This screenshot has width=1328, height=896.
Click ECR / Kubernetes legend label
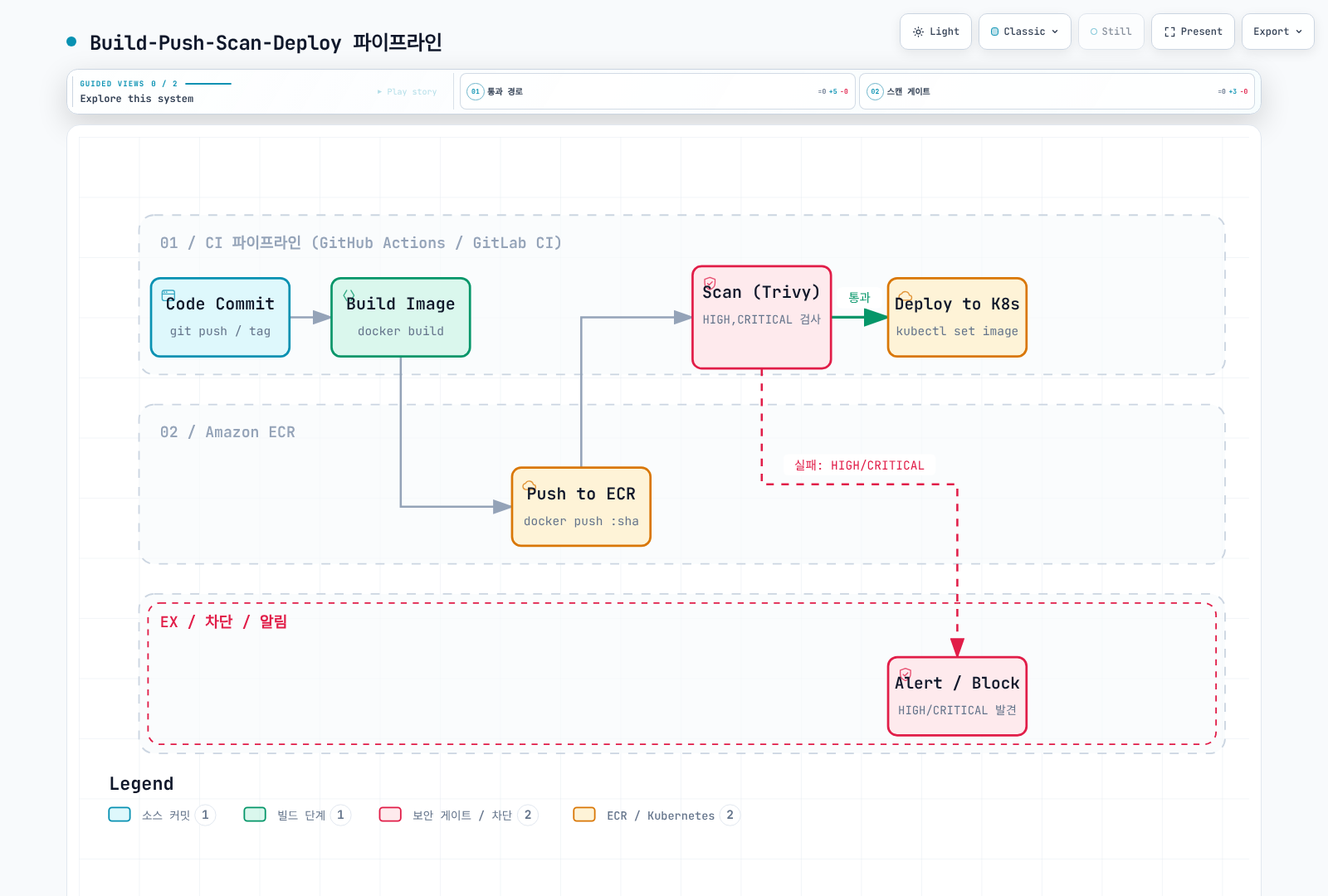tap(661, 816)
